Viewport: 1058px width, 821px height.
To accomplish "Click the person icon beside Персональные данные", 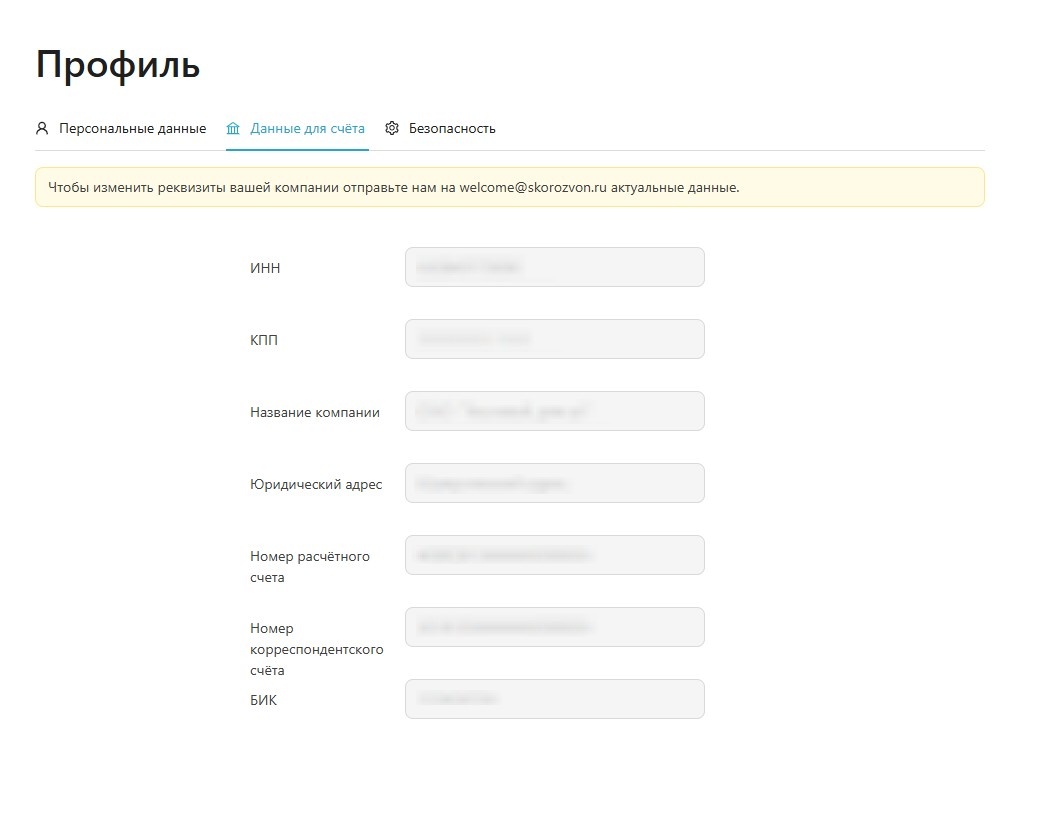I will (42, 129).
